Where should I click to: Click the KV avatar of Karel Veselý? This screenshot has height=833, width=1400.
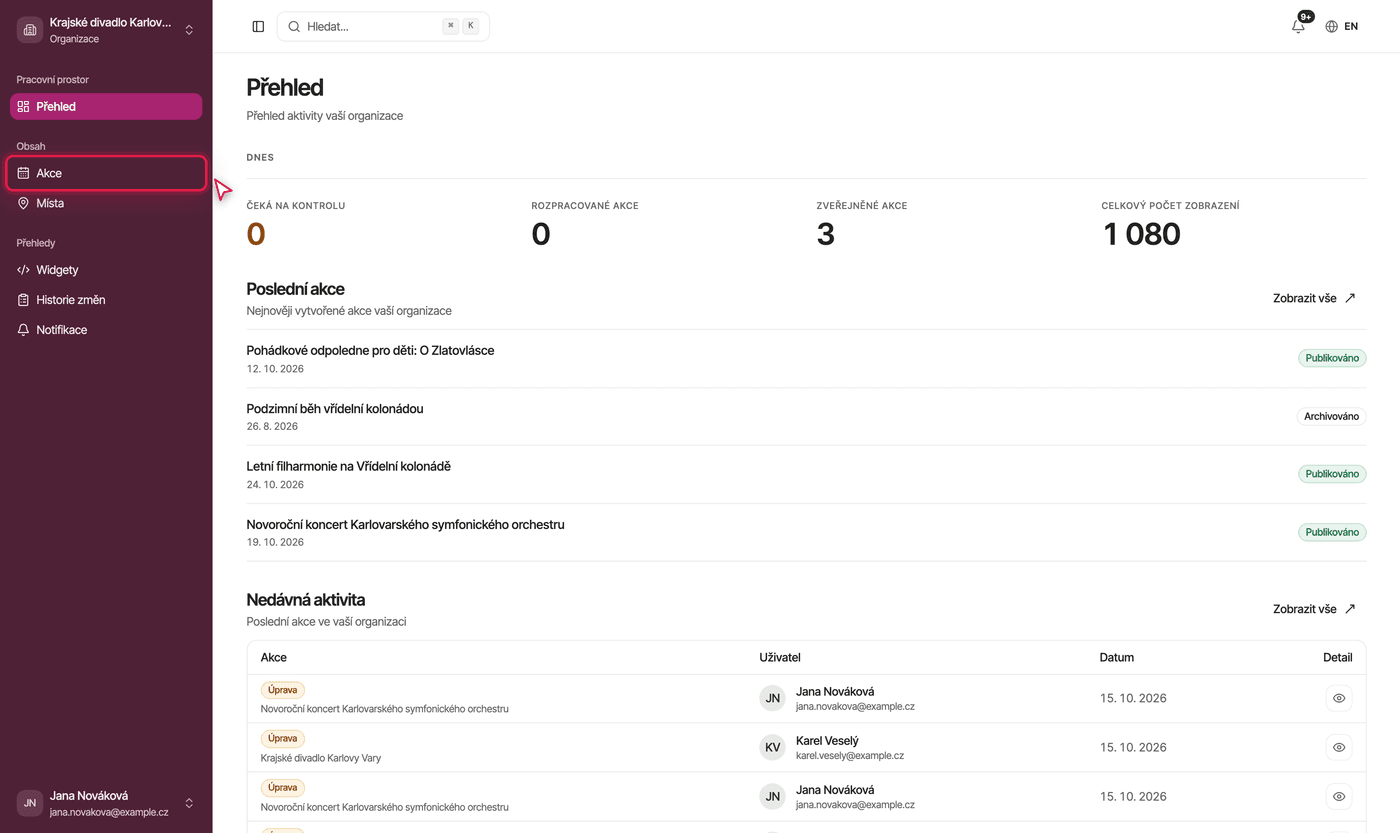point(773,747)
